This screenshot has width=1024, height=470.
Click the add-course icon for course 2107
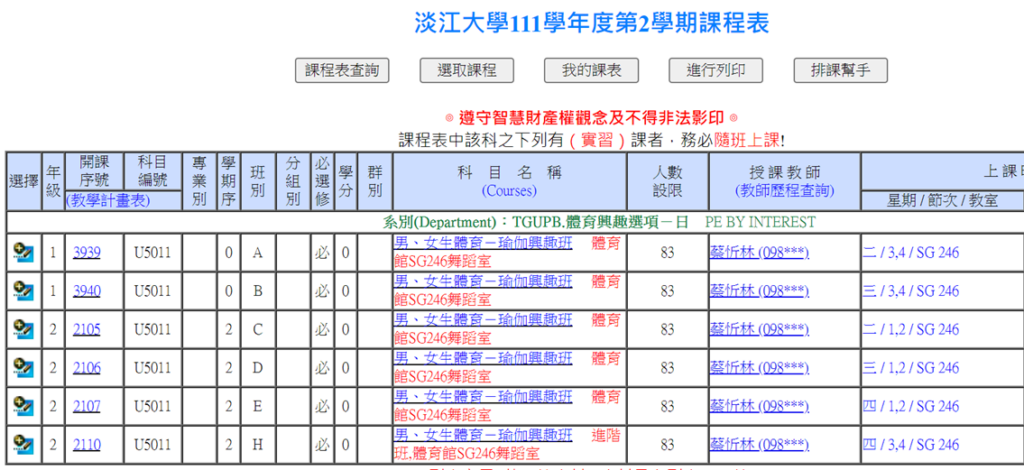tap(24, 407)
